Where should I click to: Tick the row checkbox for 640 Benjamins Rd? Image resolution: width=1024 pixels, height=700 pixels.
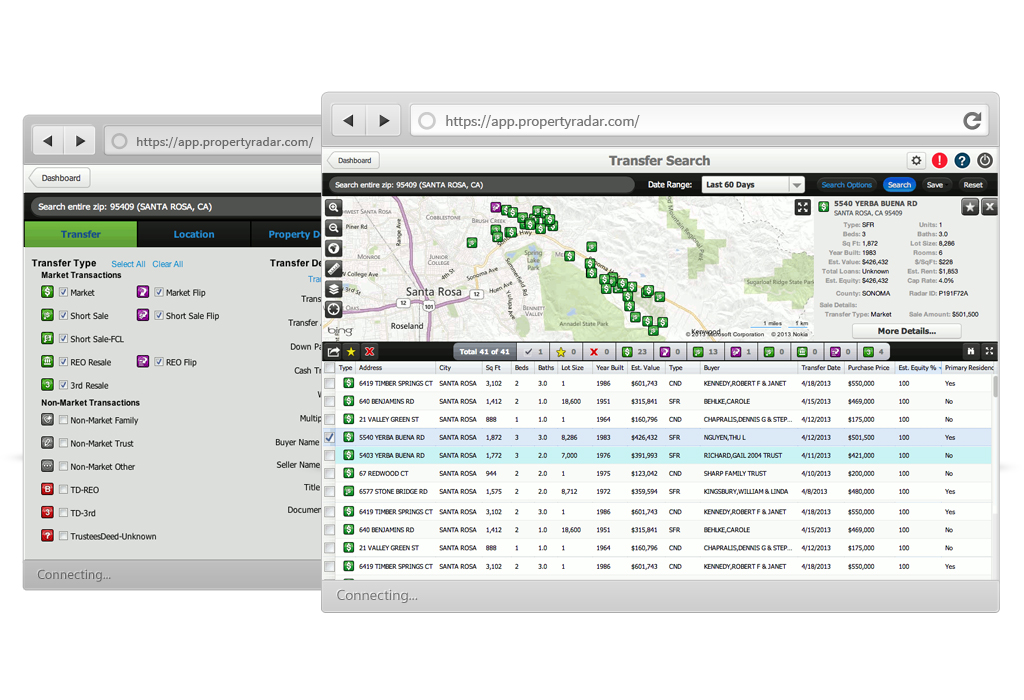330,401
